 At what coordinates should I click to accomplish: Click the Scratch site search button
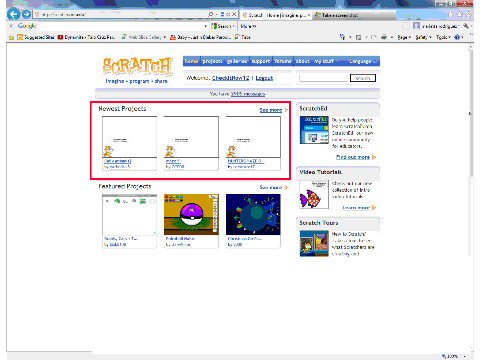point(363,78)
